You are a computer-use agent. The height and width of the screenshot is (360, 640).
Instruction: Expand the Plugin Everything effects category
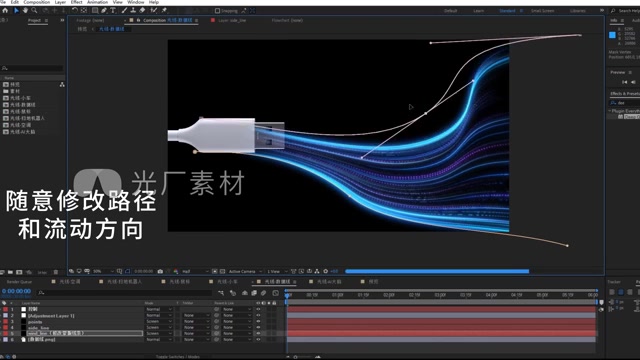(x=610, y=111)
